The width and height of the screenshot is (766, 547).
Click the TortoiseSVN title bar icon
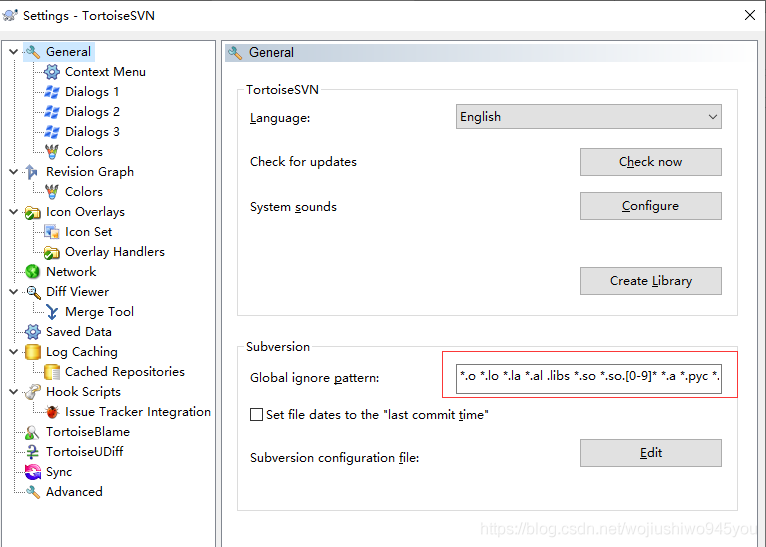click(11, 16)
